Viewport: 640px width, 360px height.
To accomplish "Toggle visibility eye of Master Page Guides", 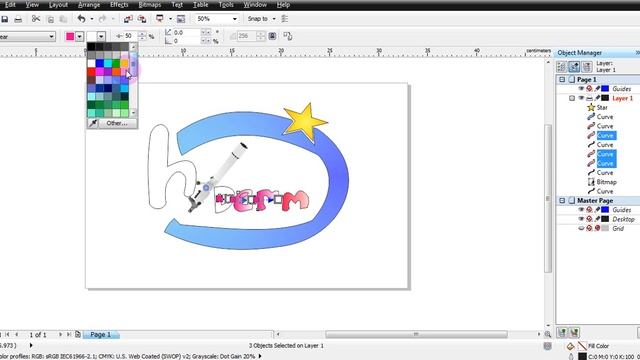I will coord(581,210).
